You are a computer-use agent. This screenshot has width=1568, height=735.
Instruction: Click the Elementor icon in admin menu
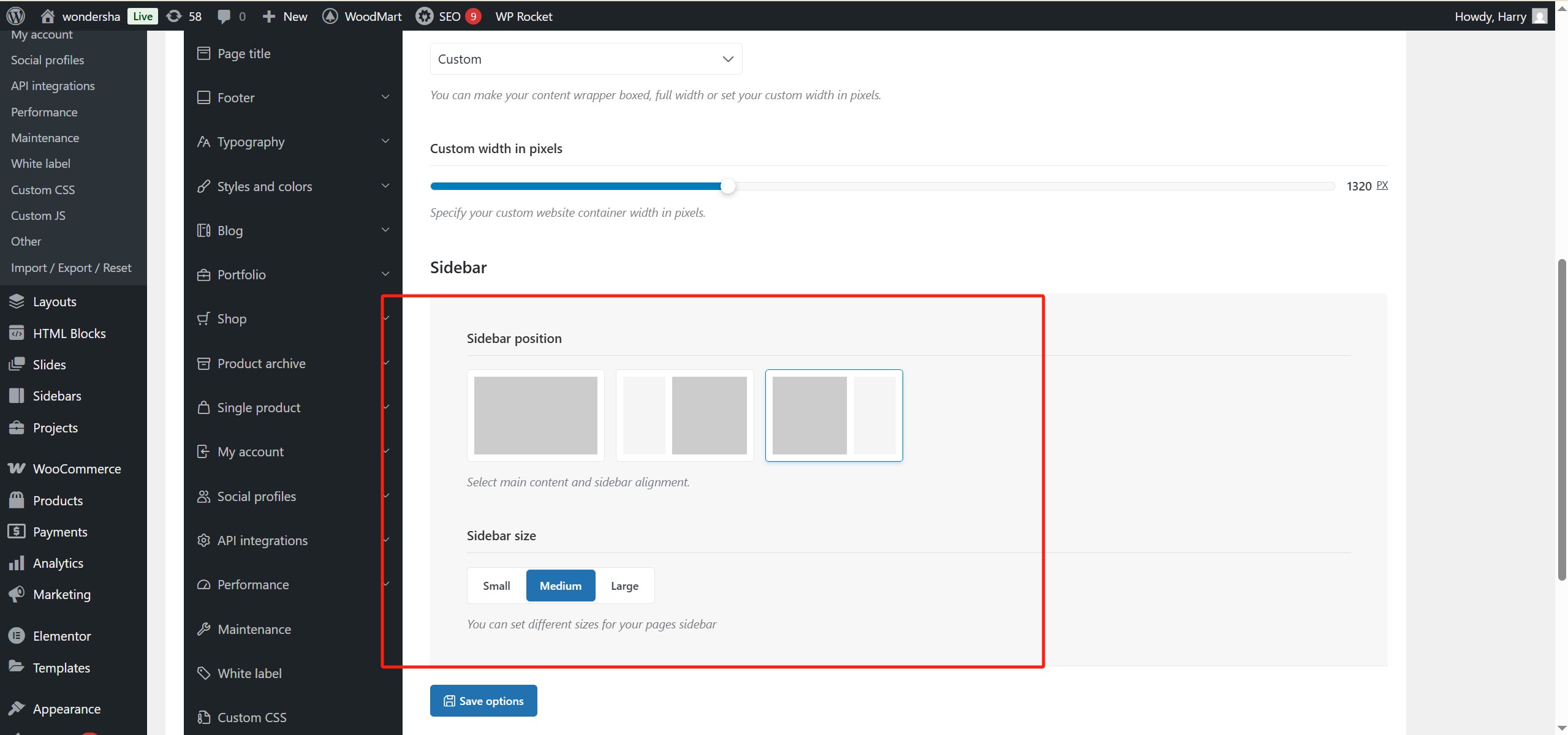click(17, 636)
